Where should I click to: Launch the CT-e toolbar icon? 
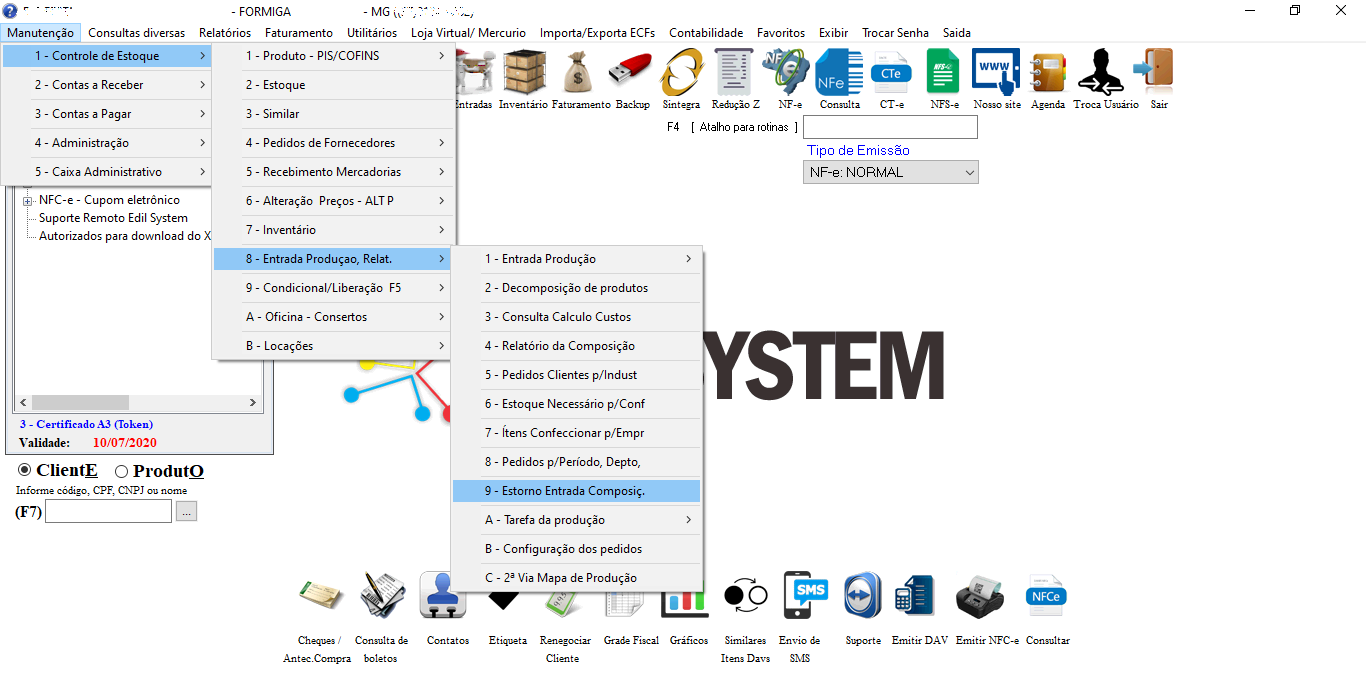tap(890, 74)
